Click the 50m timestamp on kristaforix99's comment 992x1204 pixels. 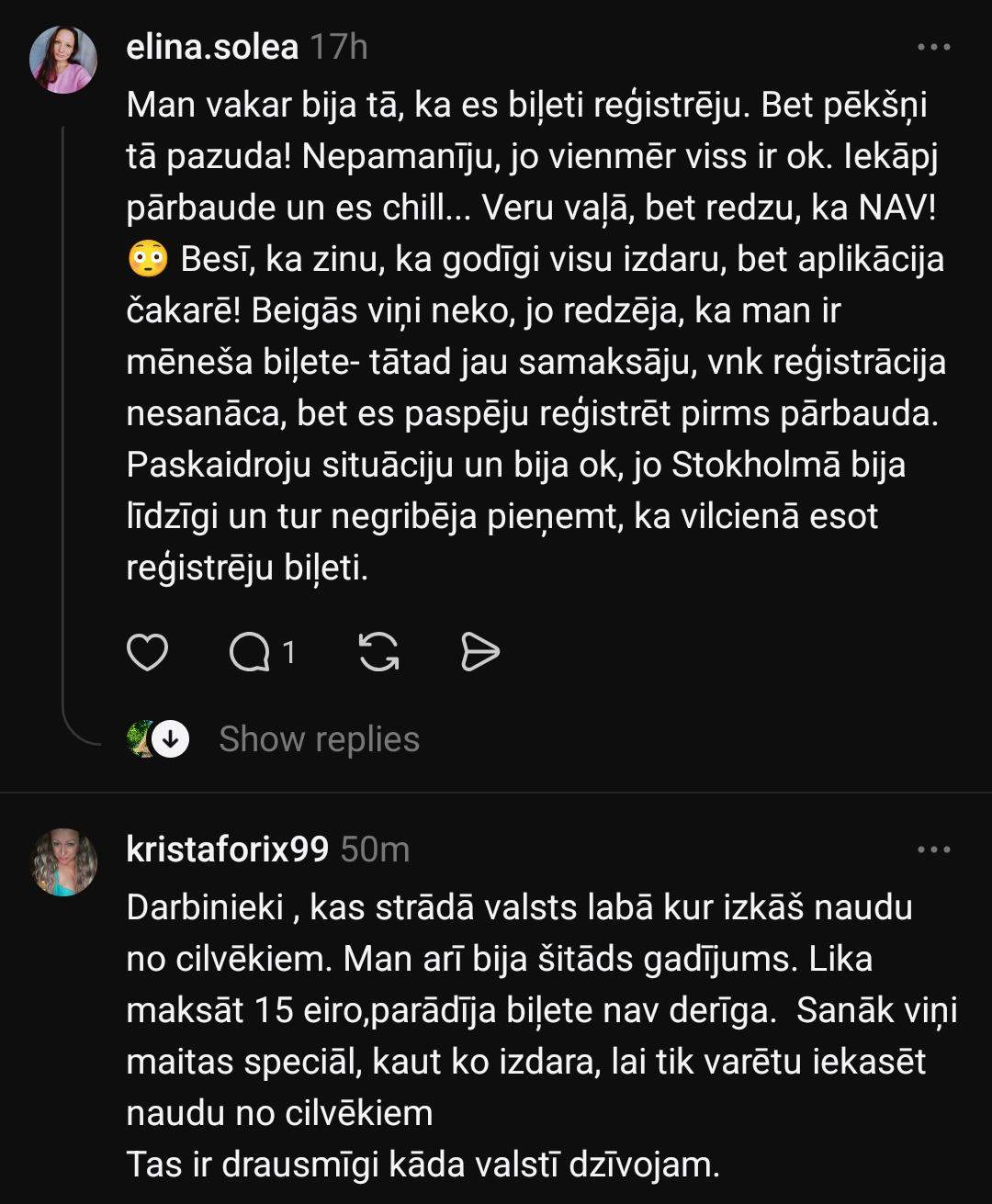375,850
